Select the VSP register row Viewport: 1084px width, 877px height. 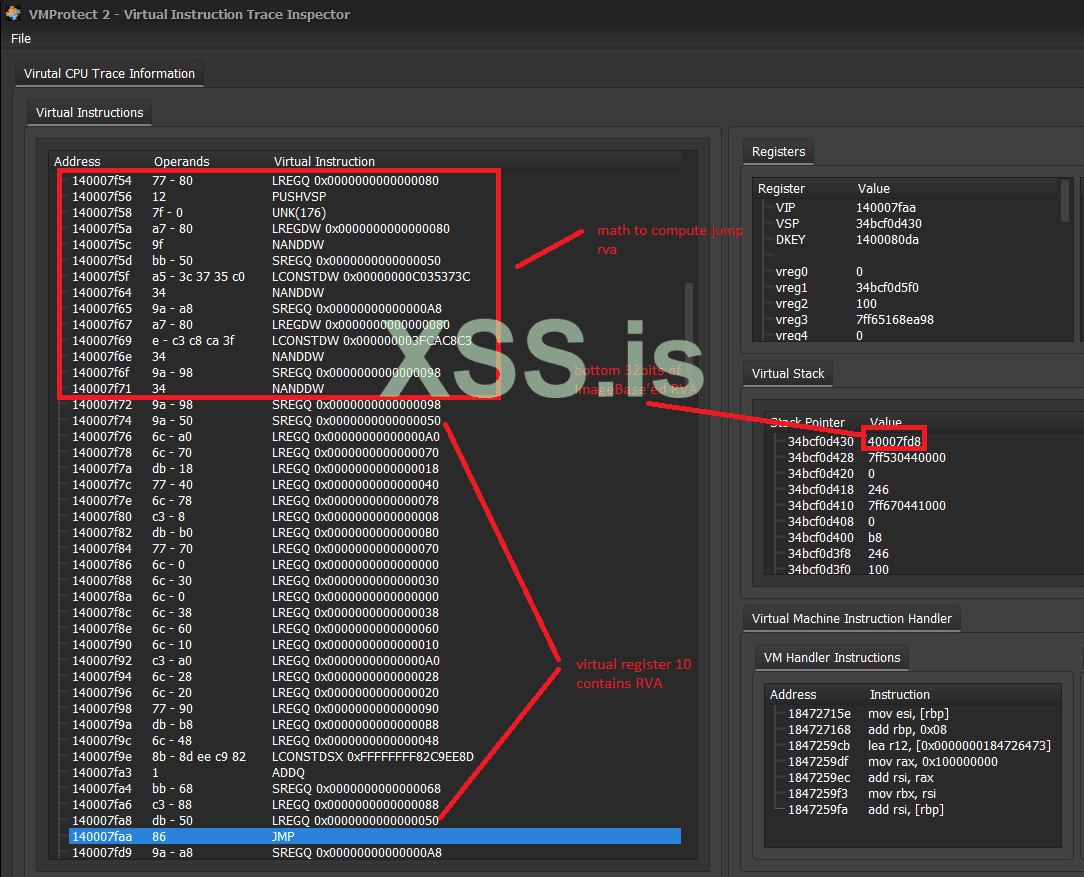pyautogui.click(x=915, y=223)
